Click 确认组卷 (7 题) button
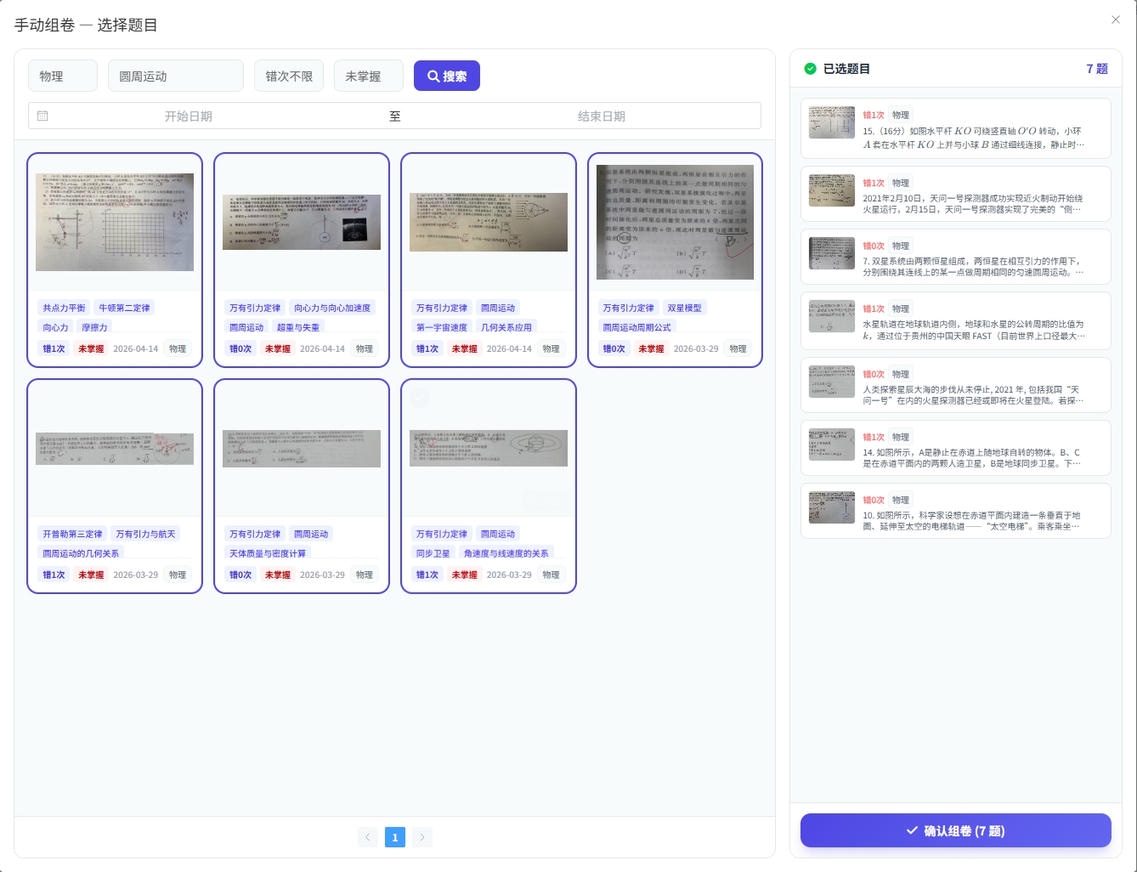This screenshot has width=1137, height=872. click(x=956, y=831)
